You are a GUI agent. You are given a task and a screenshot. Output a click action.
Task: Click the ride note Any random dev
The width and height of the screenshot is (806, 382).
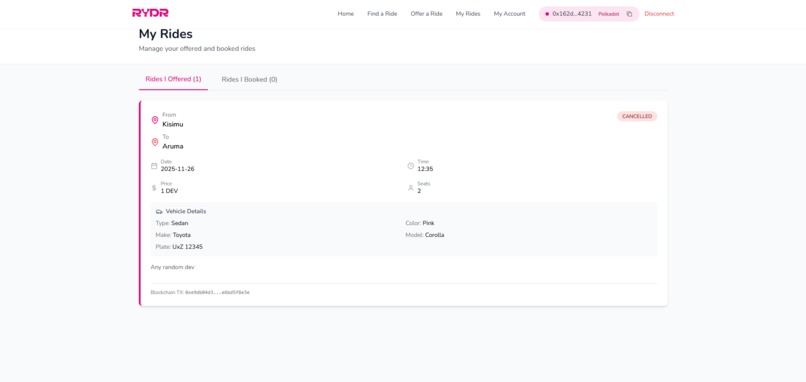tap(172, 267)
